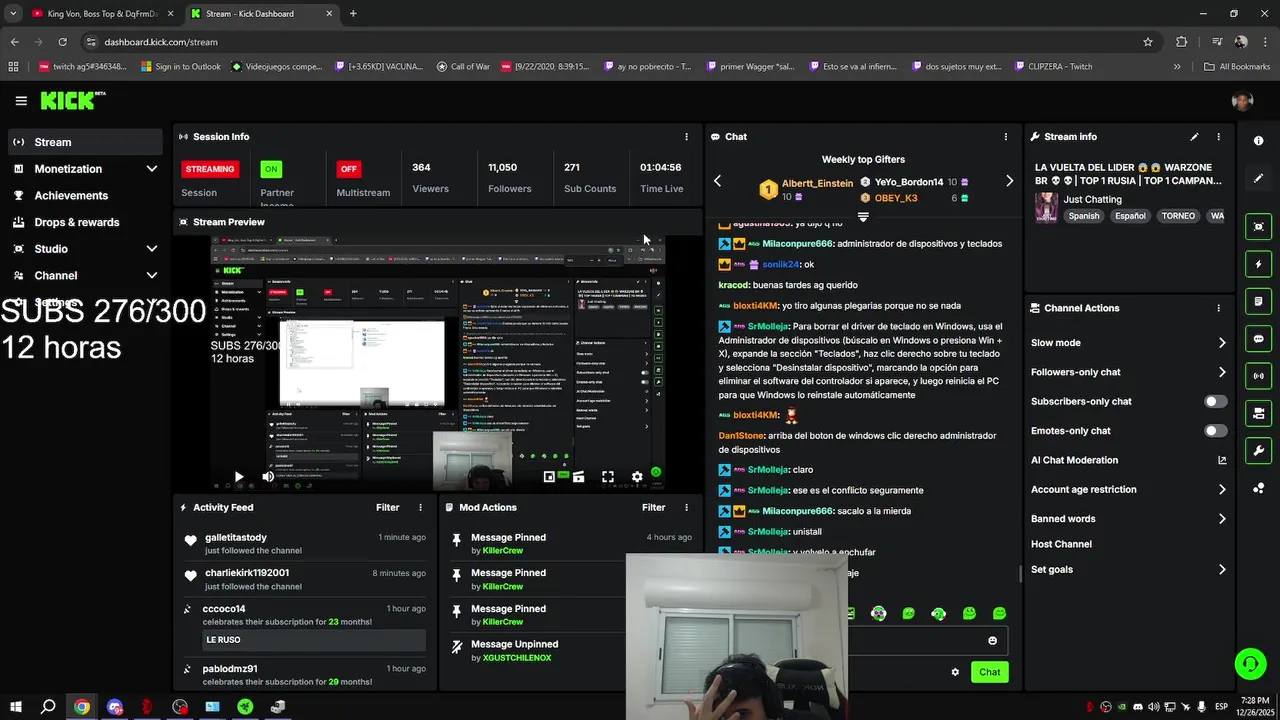Open the Stream info panel three-dot menu
The width and height of the screenshot is (1280, 720).
(x=1218, y=137)
